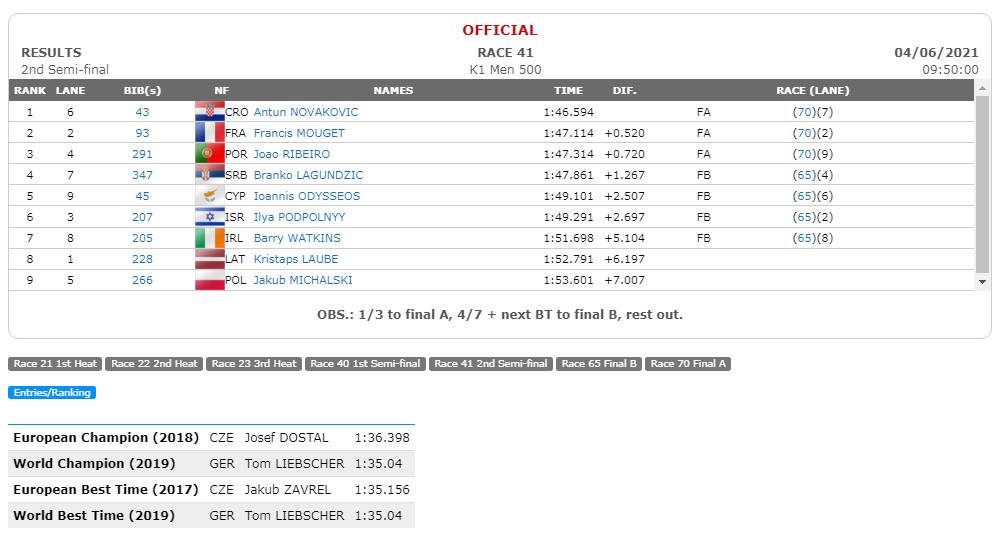Open Barry WATKINS profile link

[x=297, y=238]
